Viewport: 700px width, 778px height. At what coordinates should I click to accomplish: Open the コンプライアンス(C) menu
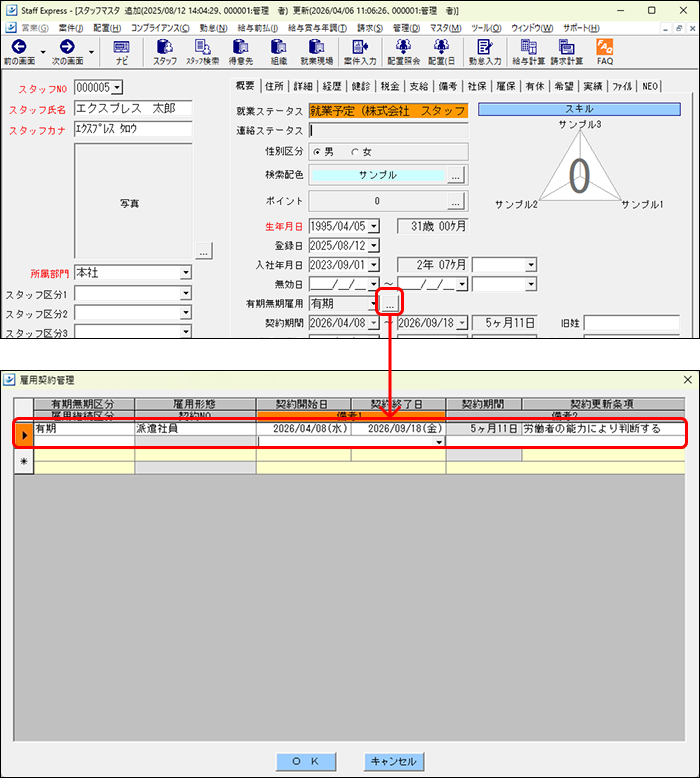(160, 28)
